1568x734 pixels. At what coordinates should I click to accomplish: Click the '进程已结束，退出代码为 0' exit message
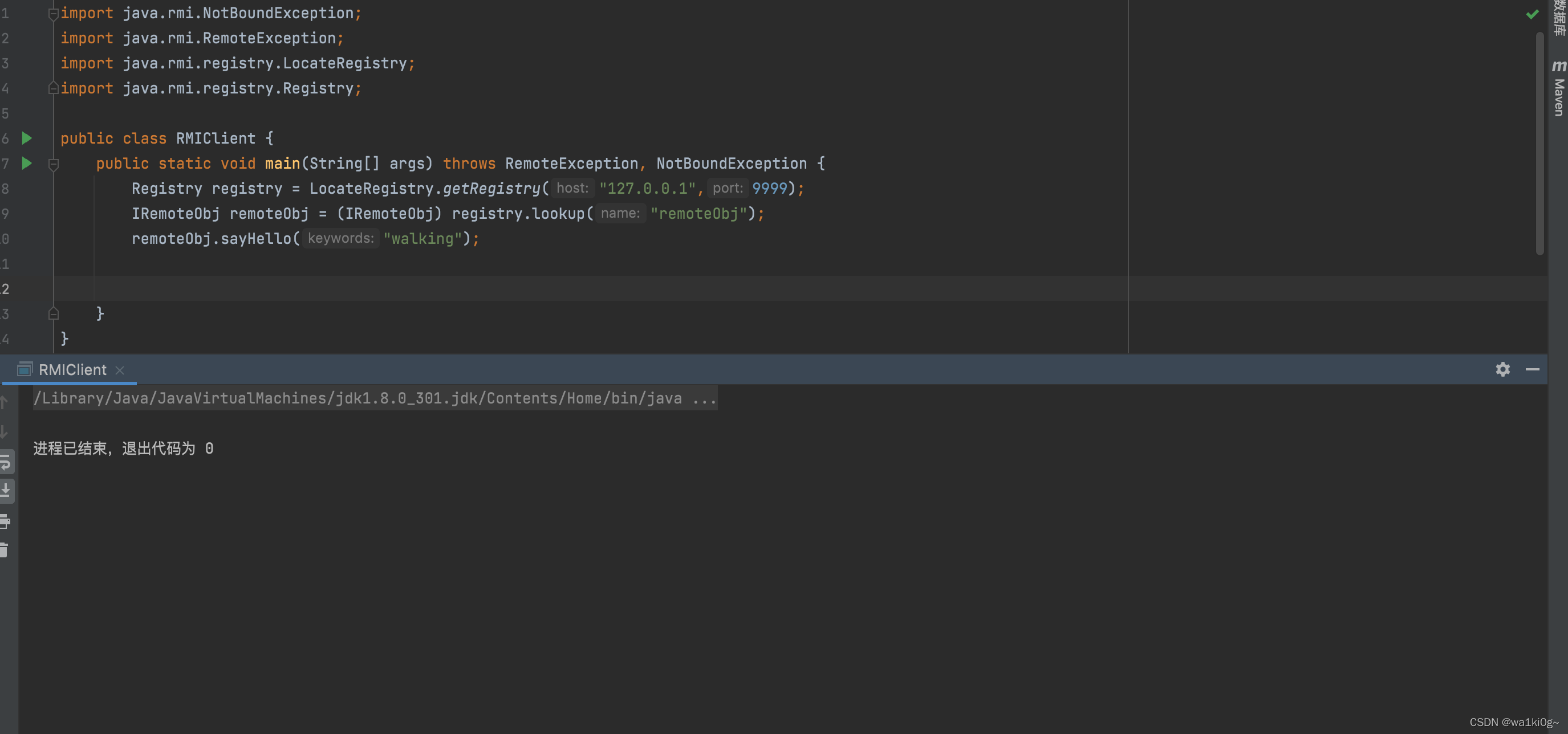click(x=123, y=448)
